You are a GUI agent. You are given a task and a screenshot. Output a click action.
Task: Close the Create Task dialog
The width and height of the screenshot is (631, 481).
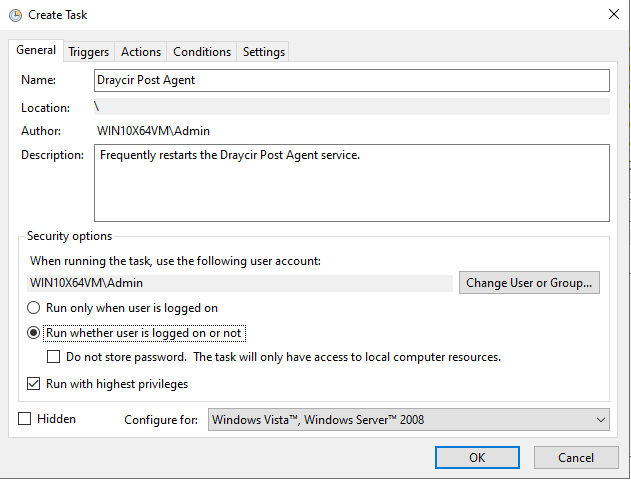pyautogui.click(x=614, y=14)
